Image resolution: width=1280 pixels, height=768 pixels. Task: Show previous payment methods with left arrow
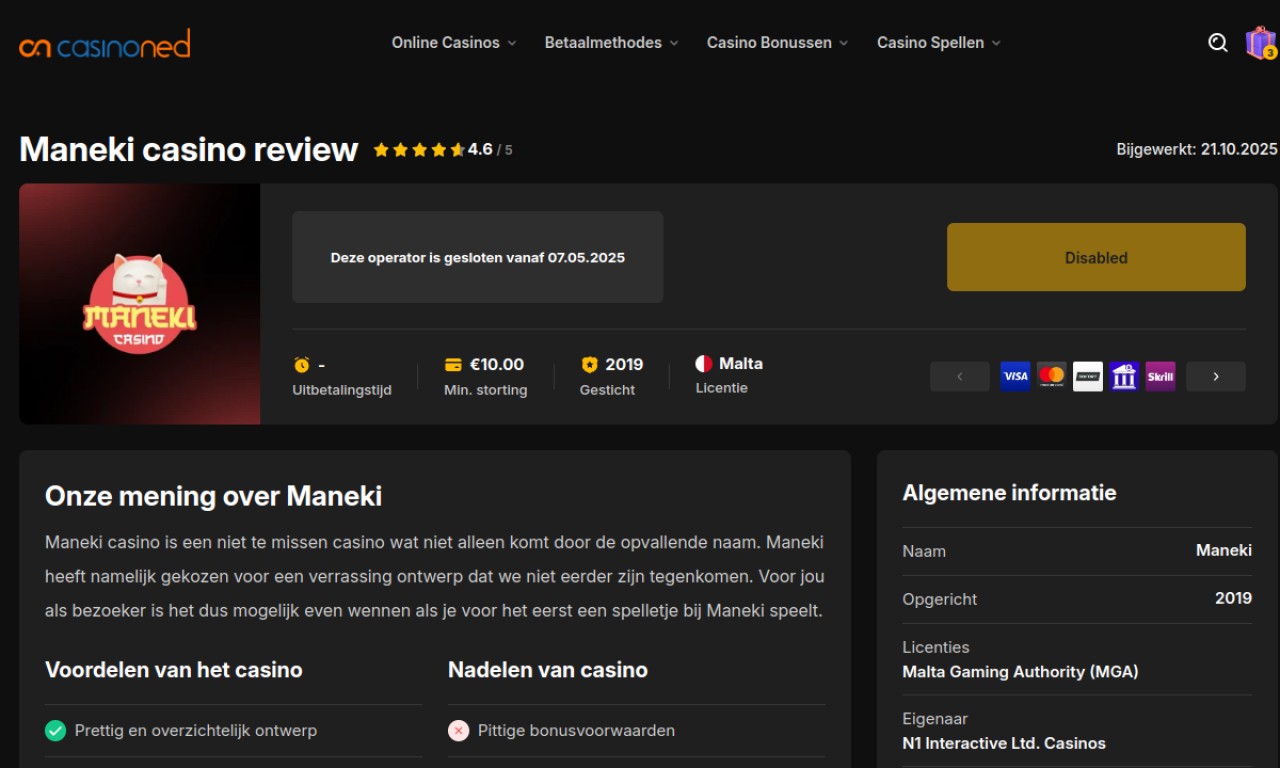959,376
